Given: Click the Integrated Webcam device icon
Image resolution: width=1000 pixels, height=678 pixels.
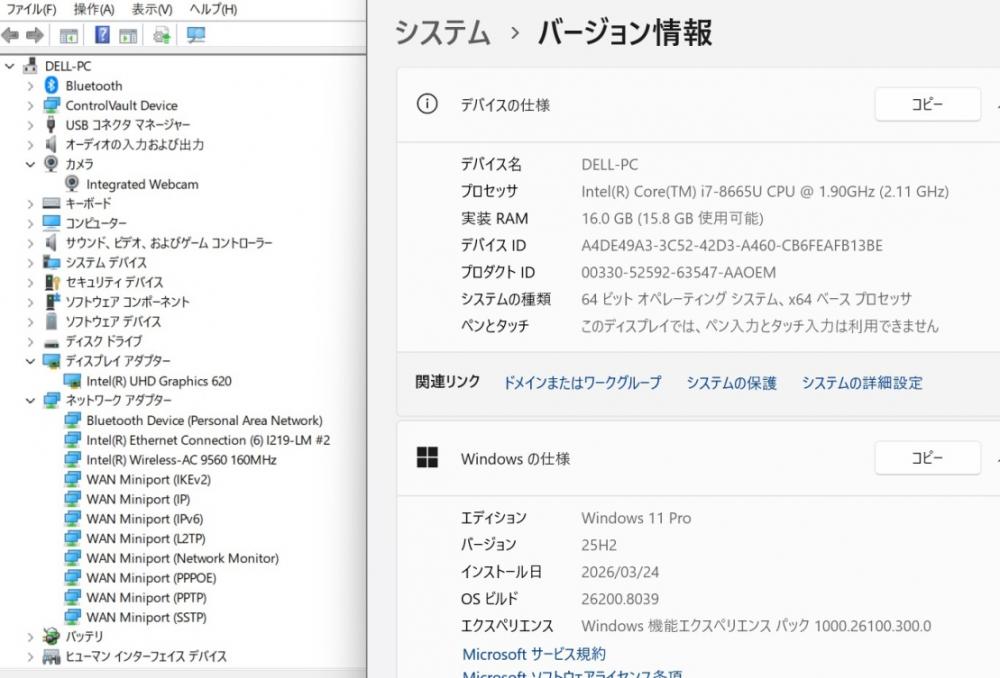Looking at the screenshot, I should 72,184.
